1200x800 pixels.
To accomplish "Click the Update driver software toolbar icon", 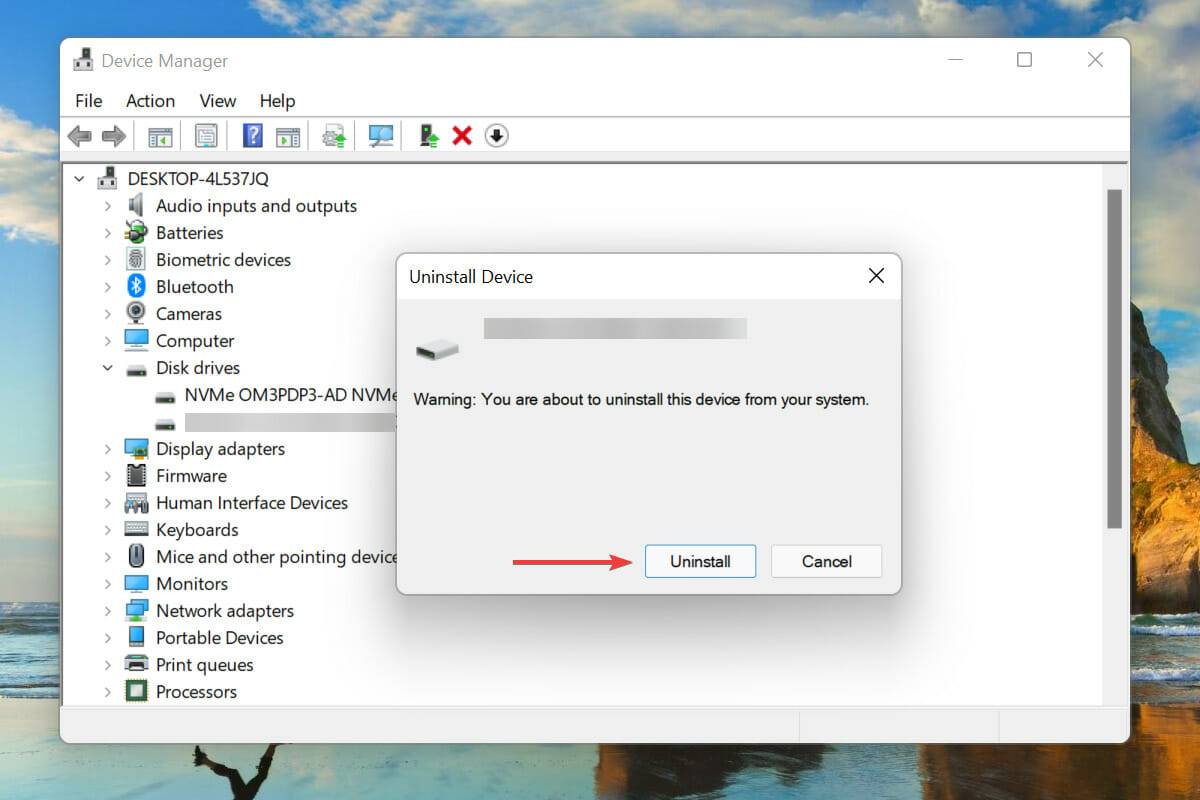I will click(333, 135).
